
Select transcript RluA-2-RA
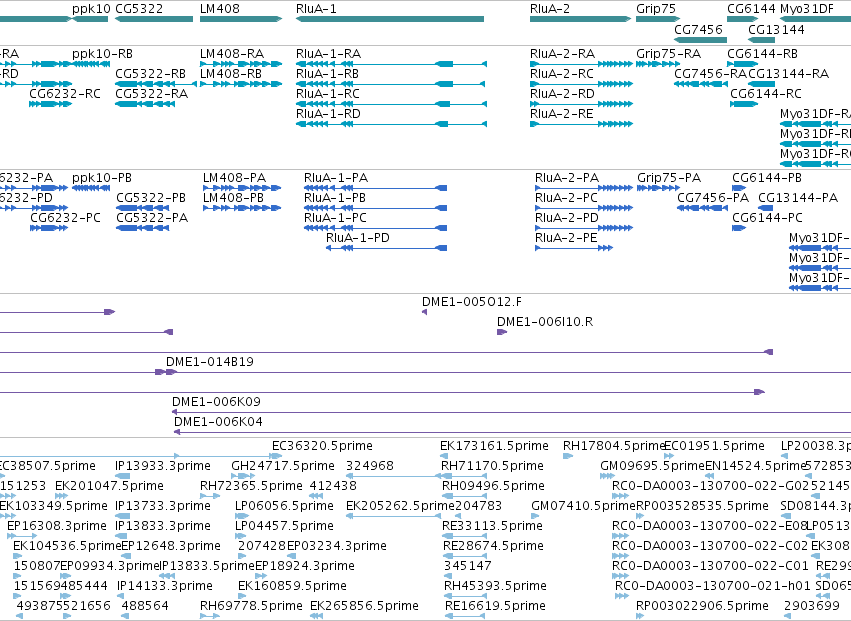coord(562,54)
